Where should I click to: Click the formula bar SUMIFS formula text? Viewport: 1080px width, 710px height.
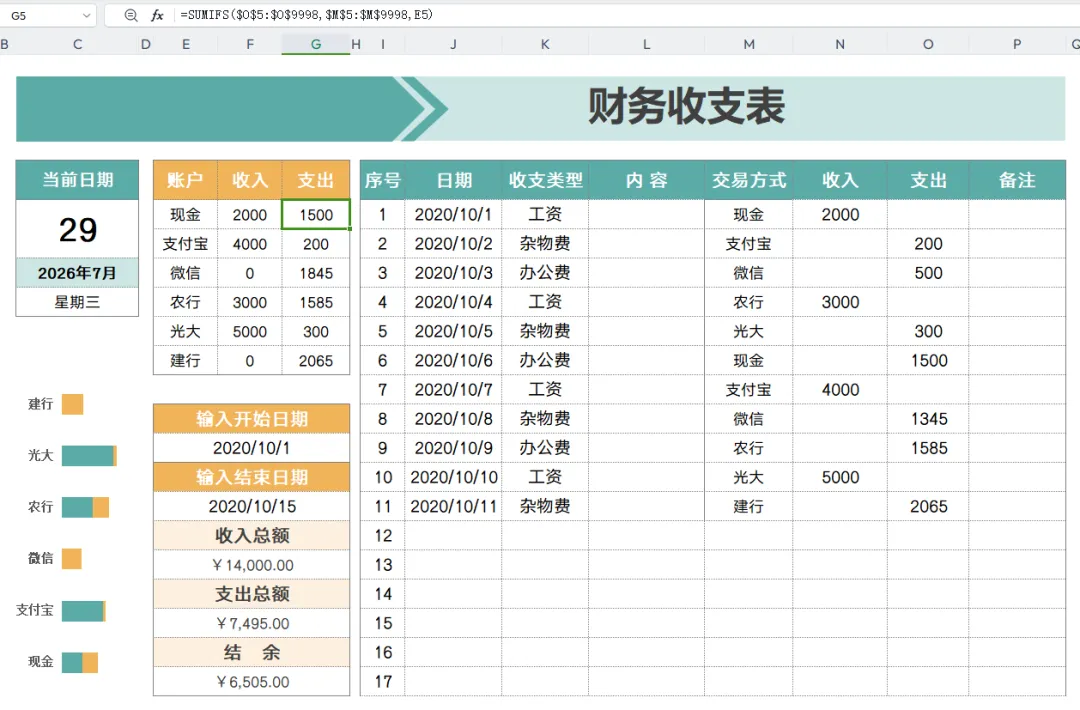307,14
